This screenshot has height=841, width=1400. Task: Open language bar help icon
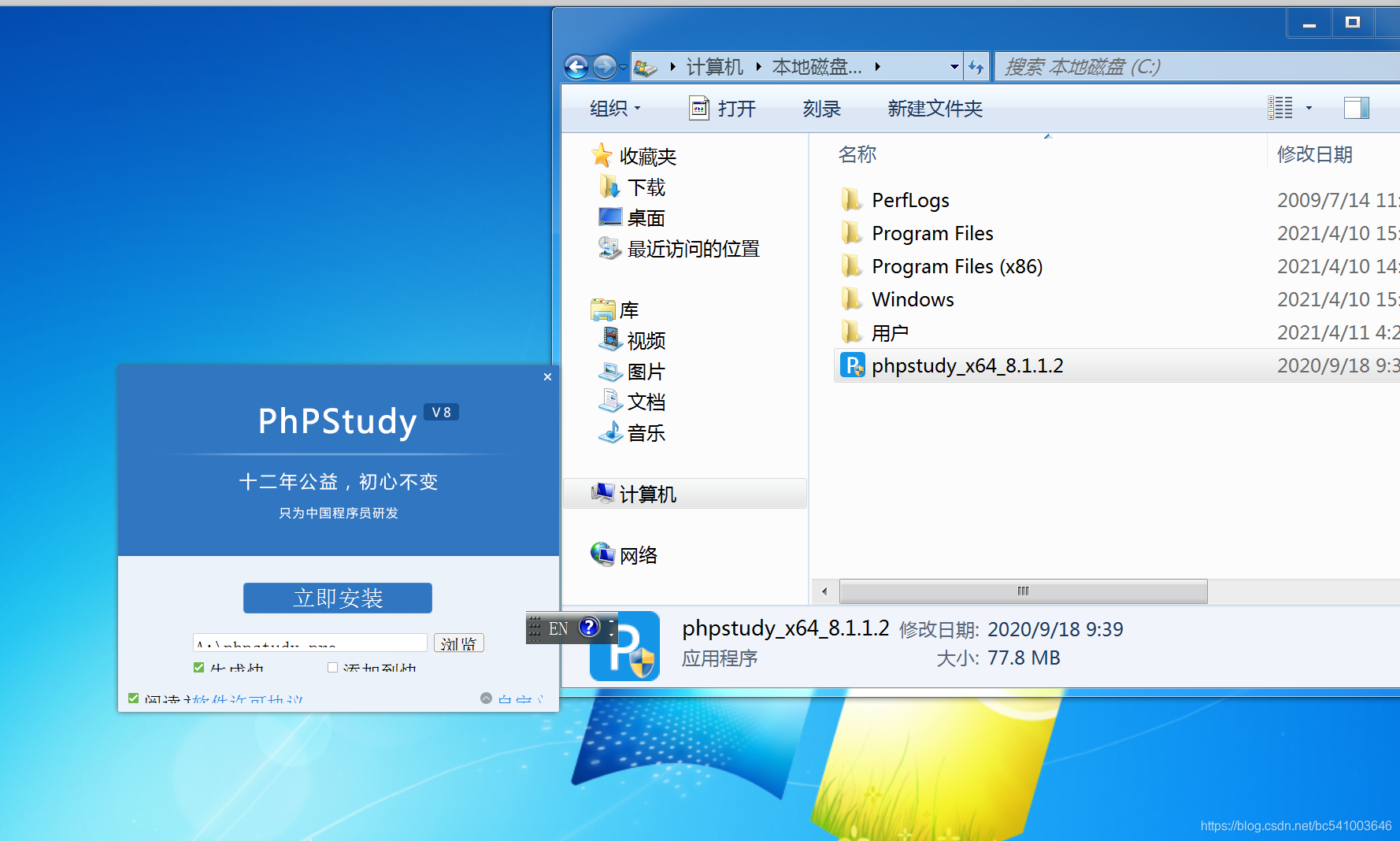coord(589,628)
